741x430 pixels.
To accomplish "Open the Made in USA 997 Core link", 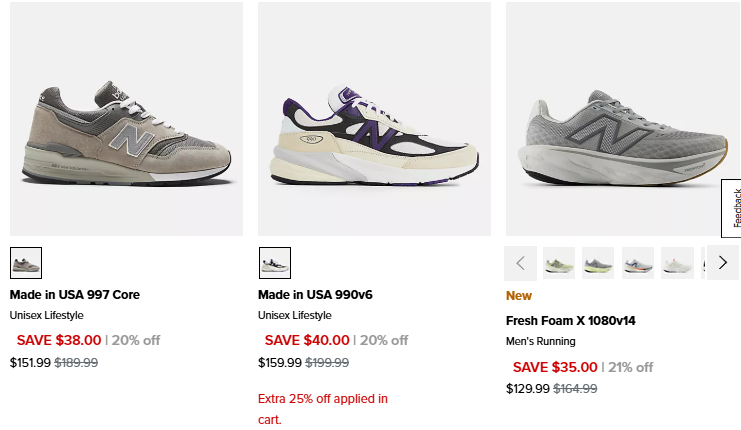I will pyautogui.click(x=75, y=295).
